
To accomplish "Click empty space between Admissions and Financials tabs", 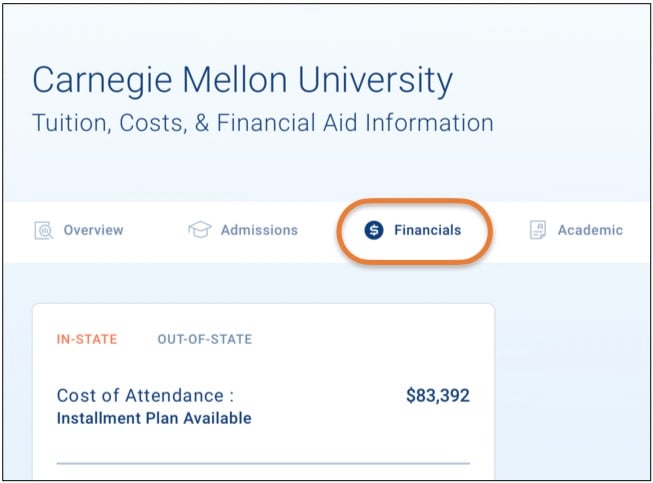I will click(317, 230).
